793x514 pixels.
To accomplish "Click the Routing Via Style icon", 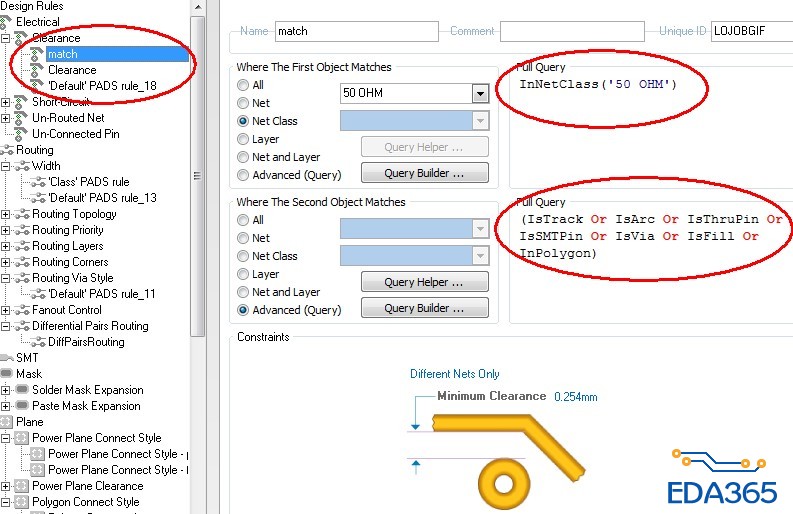I will point(22,278).
